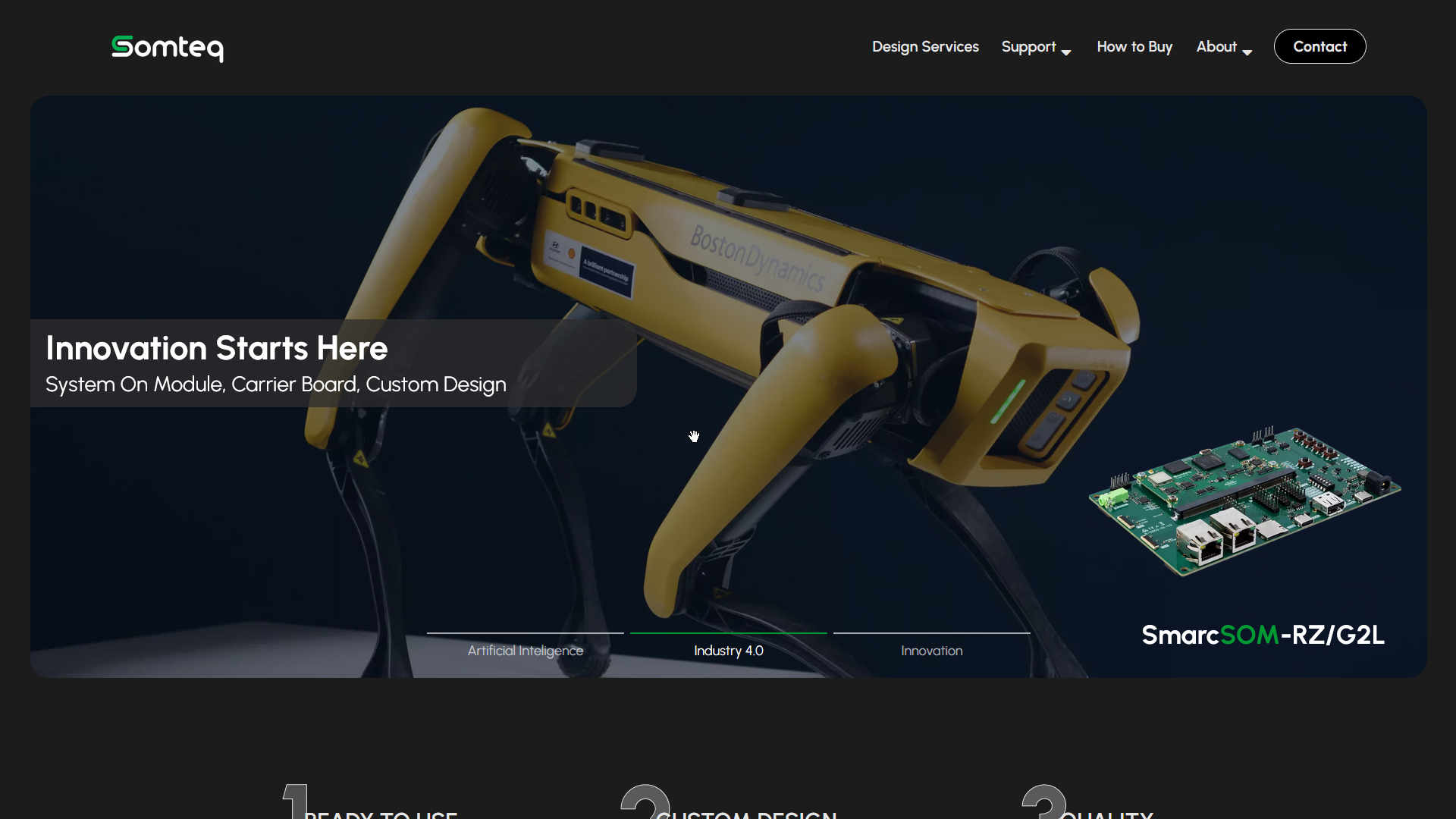
Task: Select the Industry 4.0 slide tab
Action: pos(728,651)
